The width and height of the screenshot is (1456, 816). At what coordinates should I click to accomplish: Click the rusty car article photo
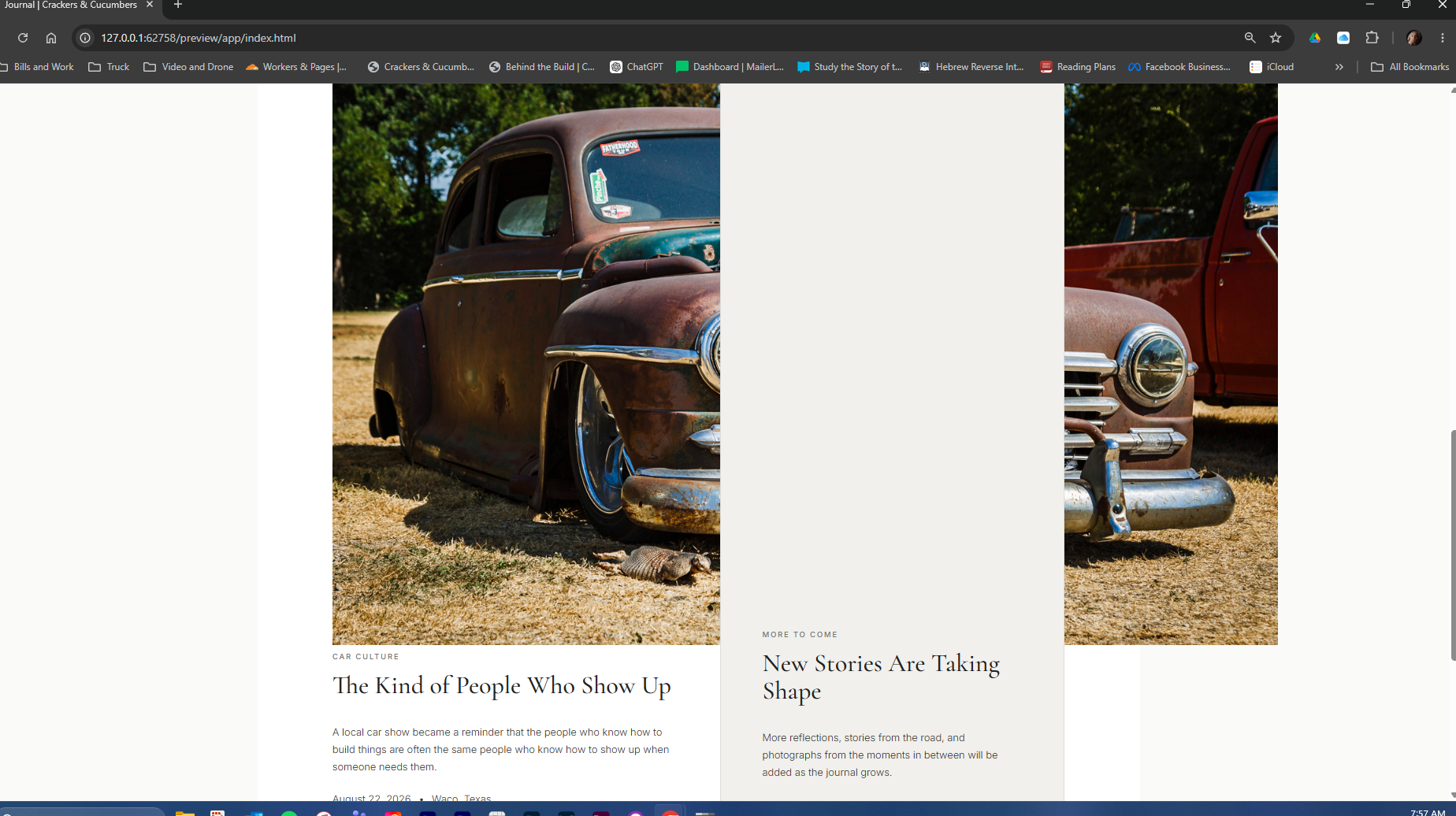pyautogui.click(x=526, y=364)
